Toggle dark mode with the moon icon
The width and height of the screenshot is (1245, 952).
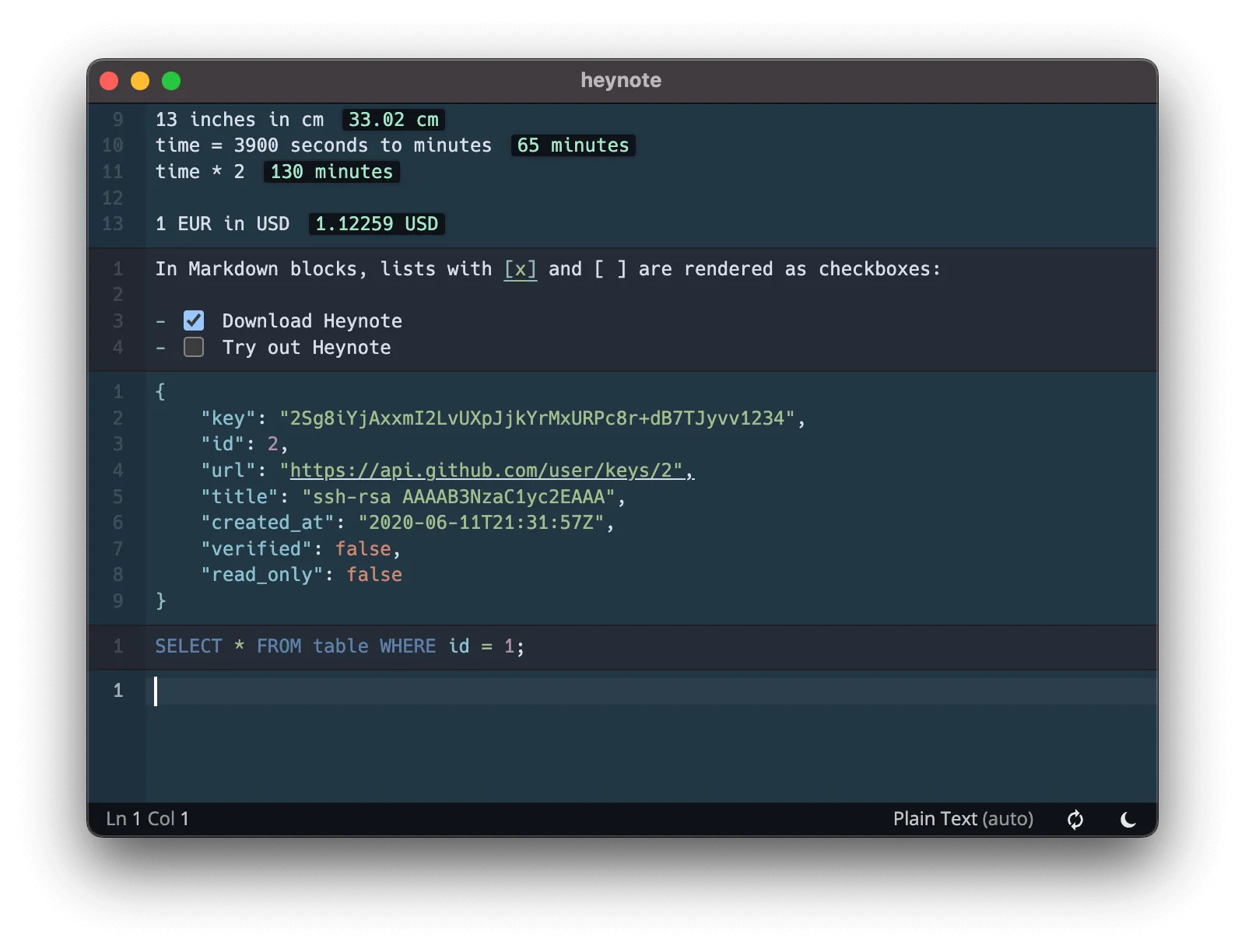point(1128,820)
